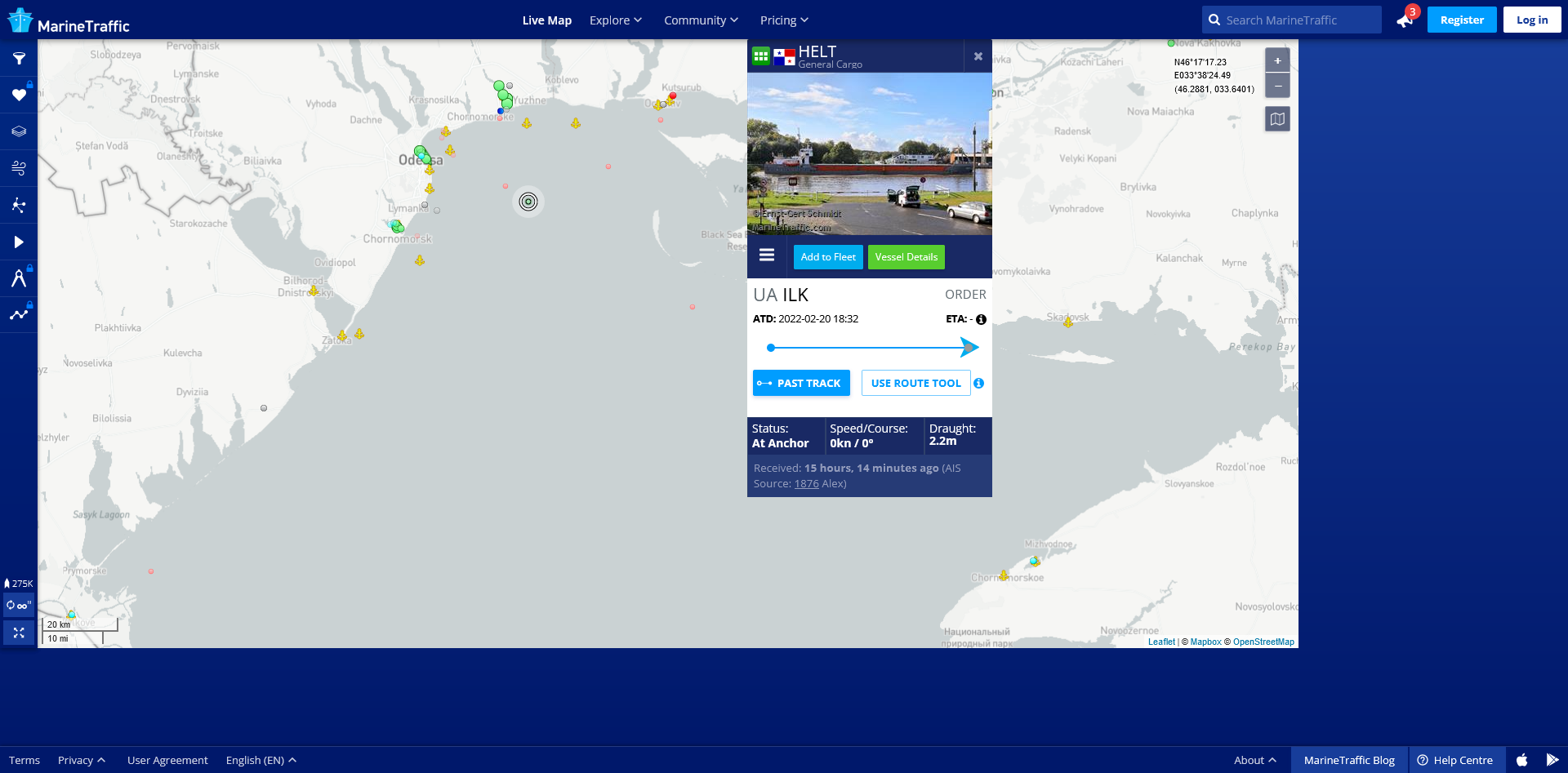This screenshot has height=773, width=1568.
Task: Select the distance measuring compass tool
Action: click(x=19, y=278)
